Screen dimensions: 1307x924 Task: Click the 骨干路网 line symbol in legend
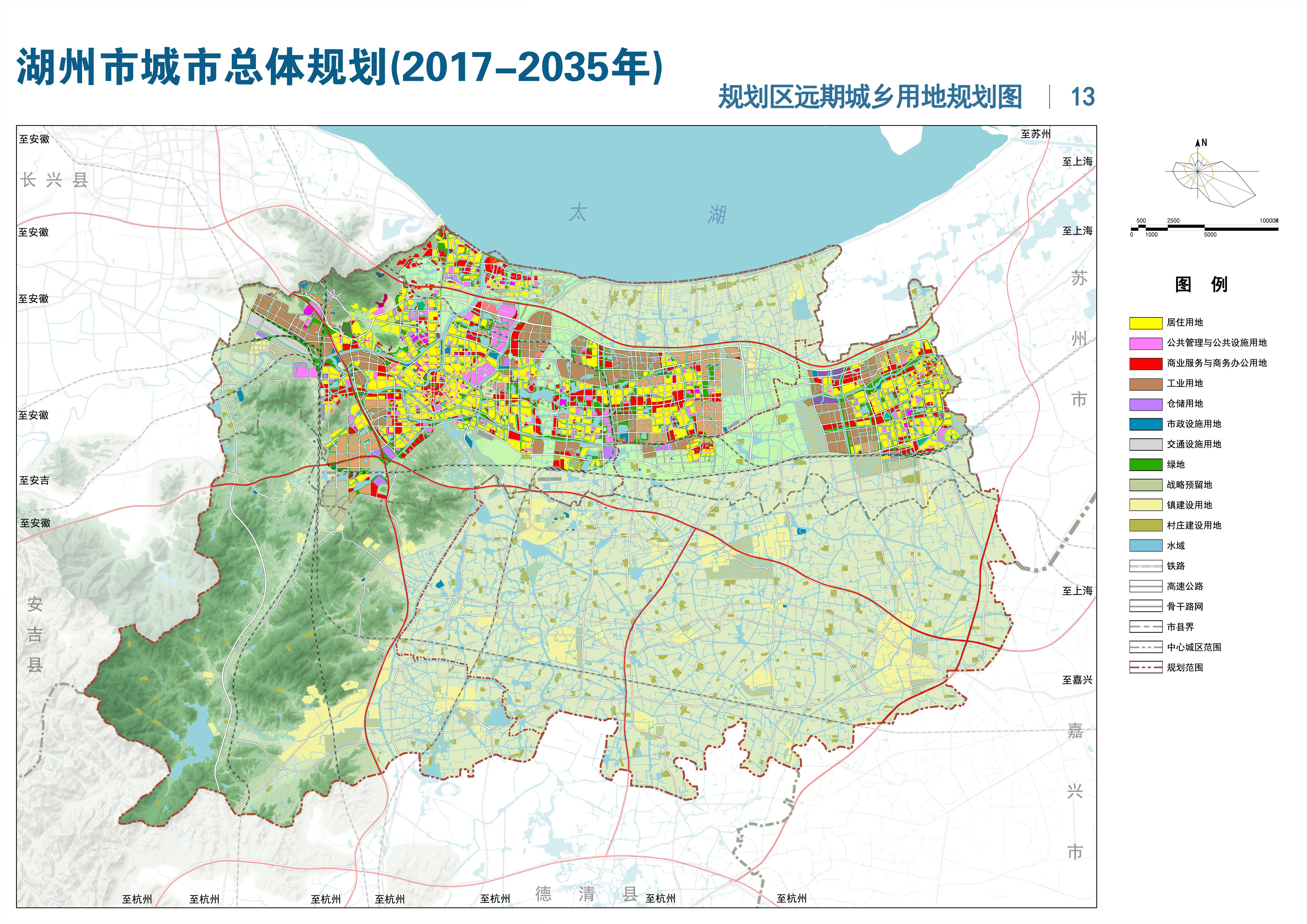1145,607
